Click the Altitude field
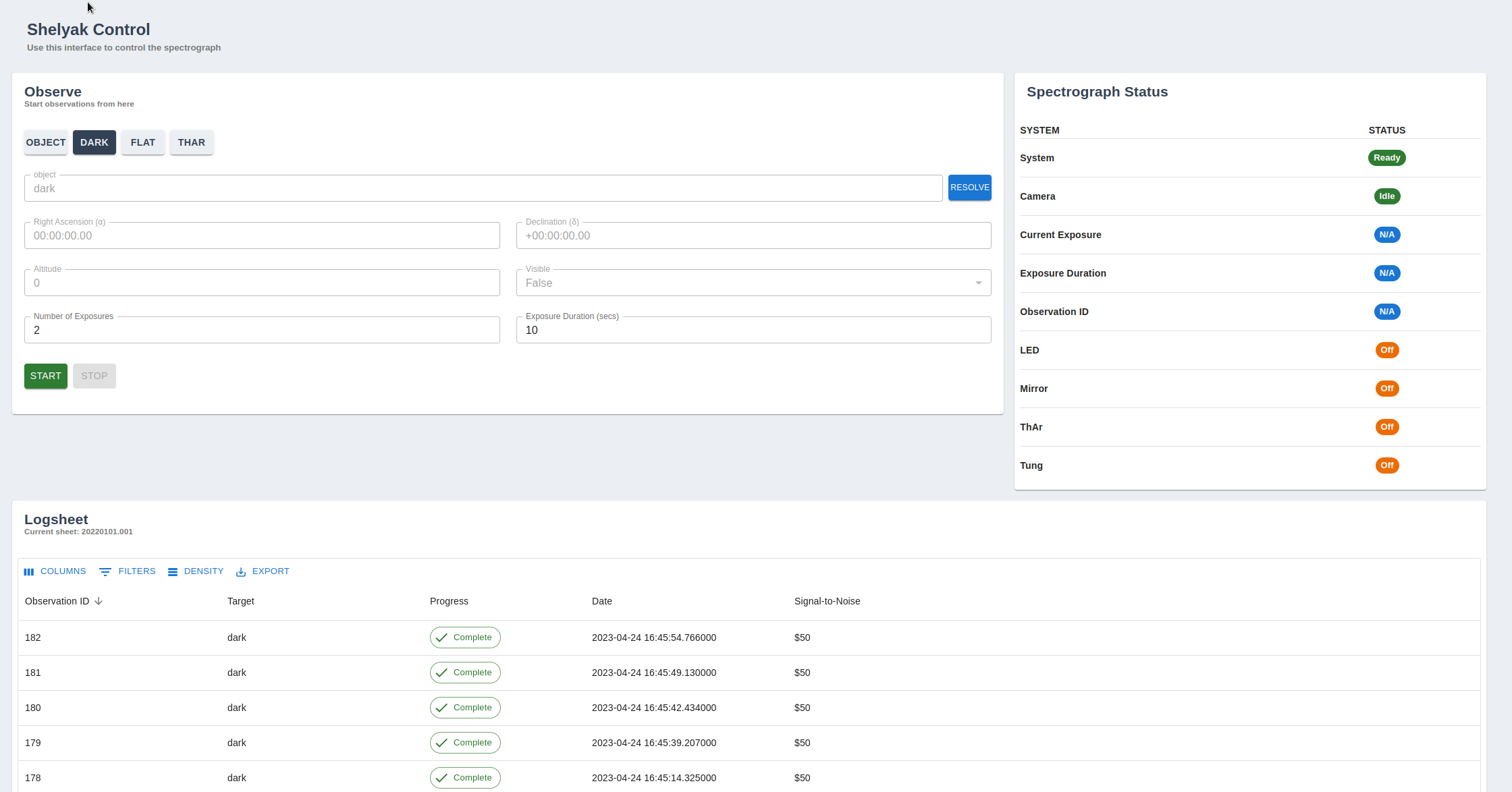This screenshot has width=1512, height=792. point(262,283)
